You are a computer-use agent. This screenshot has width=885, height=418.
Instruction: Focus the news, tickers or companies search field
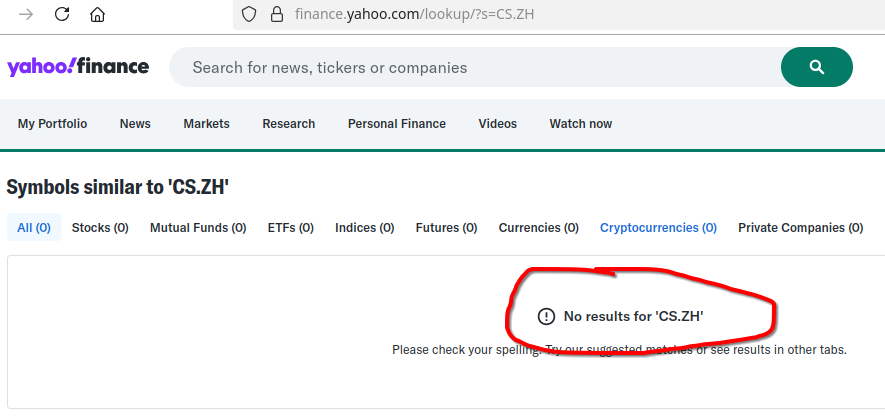click(x=470, y=68)
